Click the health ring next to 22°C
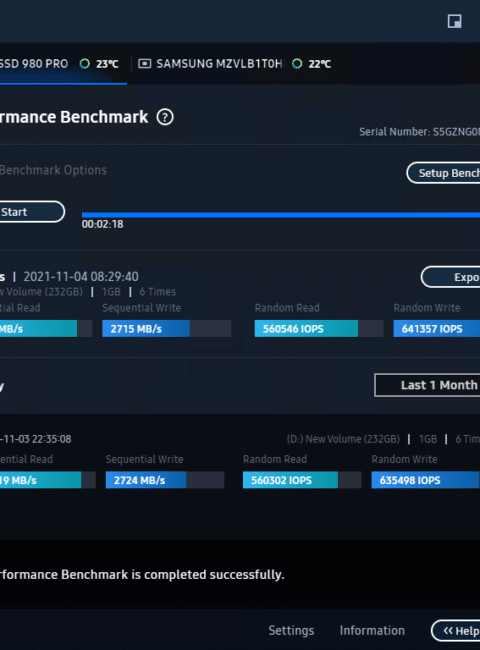480x650 pixels. (297, 64)
